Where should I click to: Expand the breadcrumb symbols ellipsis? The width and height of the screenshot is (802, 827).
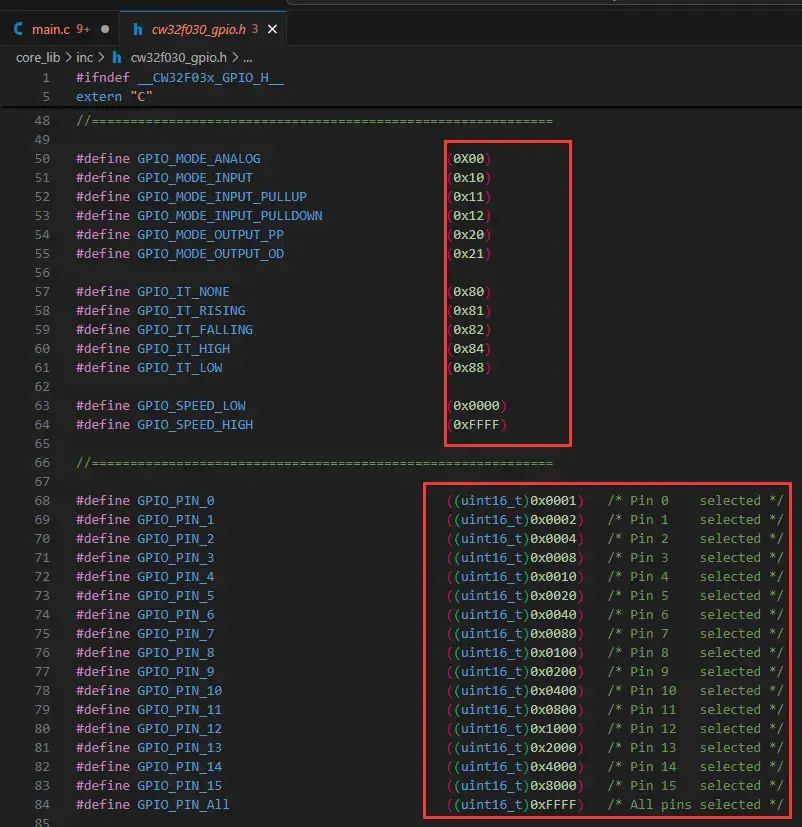[248, 58]
